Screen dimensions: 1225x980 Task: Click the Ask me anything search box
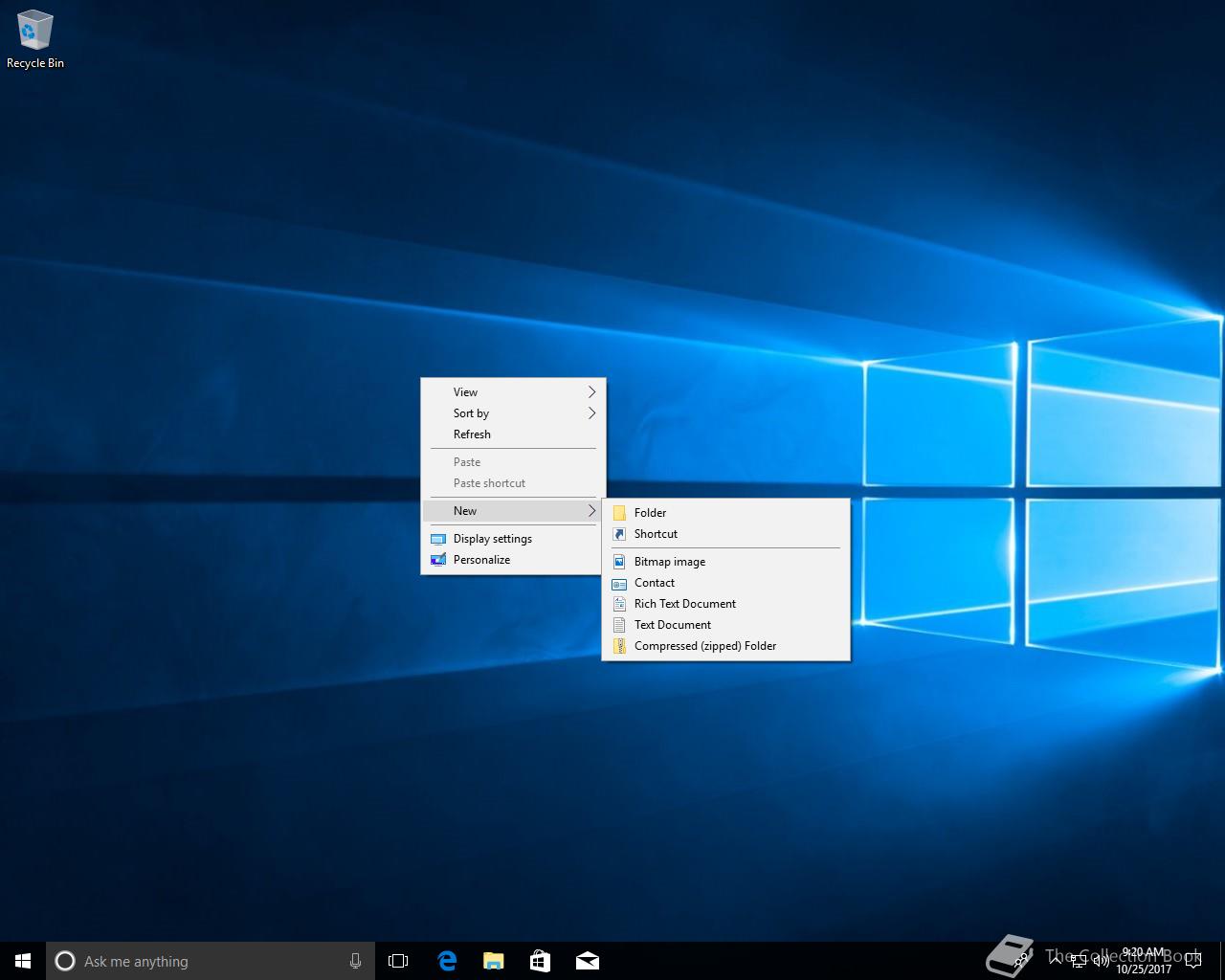pos(211,961)
